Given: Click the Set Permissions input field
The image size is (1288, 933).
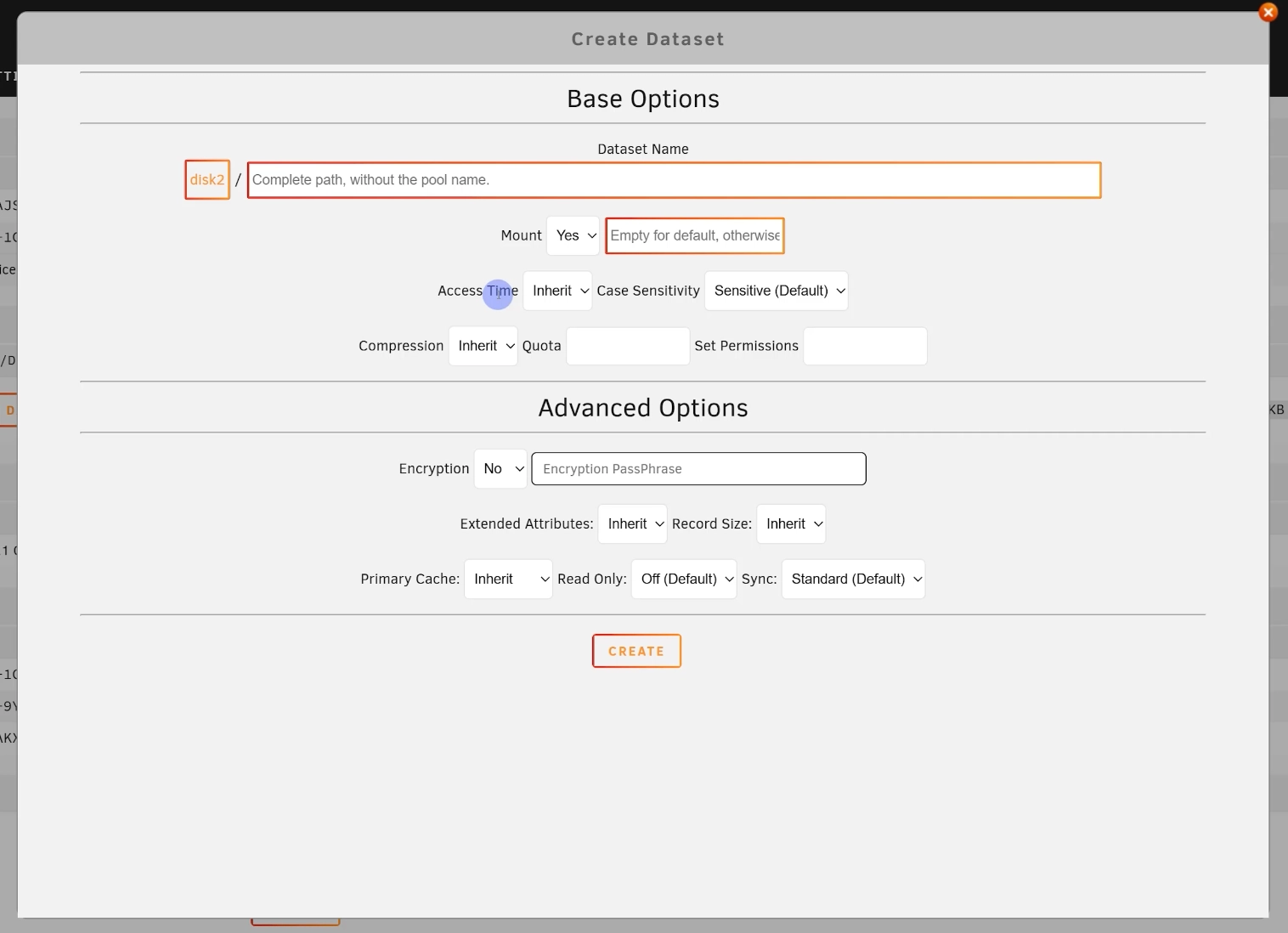Looking at the screenshot, I should coord(865,346).
